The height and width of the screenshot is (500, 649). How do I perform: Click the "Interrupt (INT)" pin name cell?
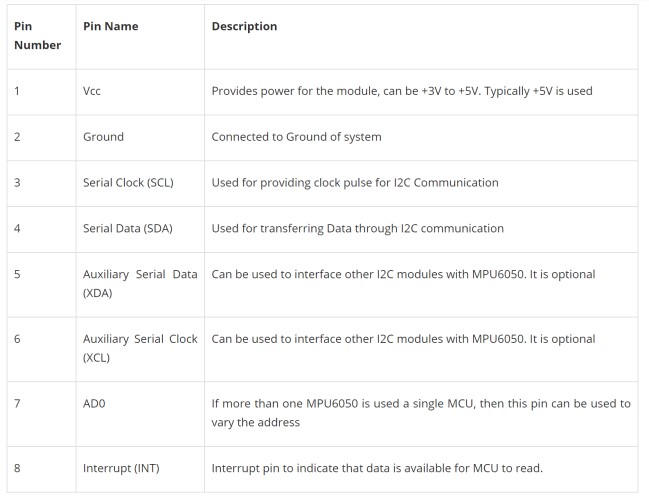[x=121, y=468]
